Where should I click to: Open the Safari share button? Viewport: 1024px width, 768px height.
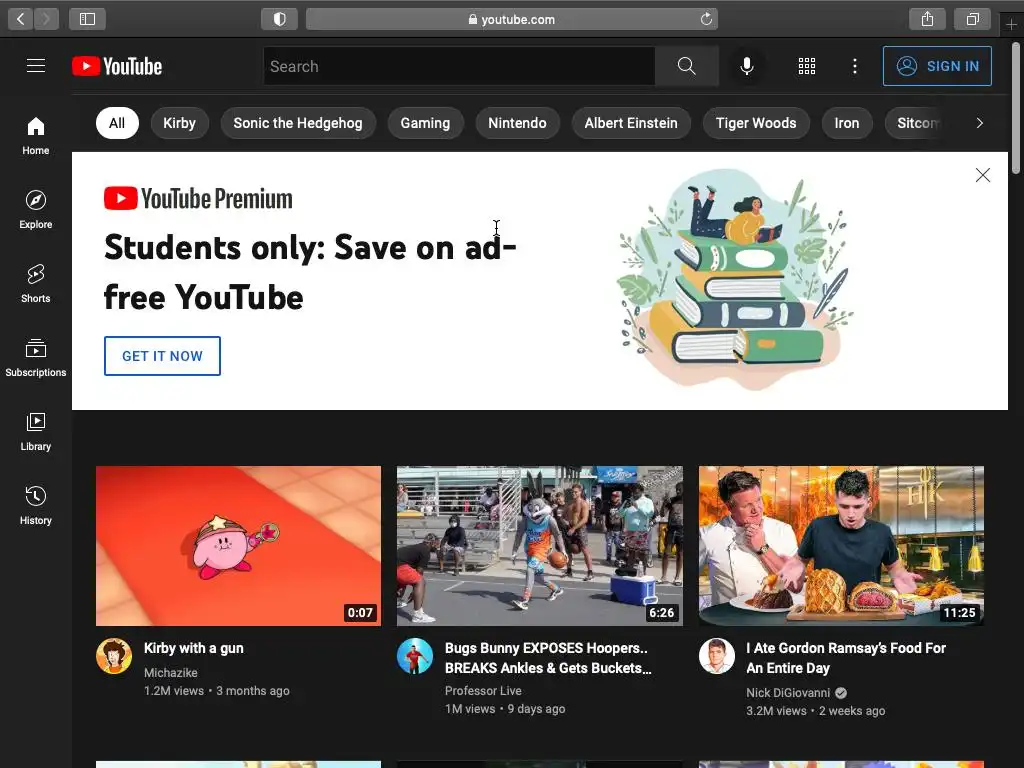tap(927, 19)
